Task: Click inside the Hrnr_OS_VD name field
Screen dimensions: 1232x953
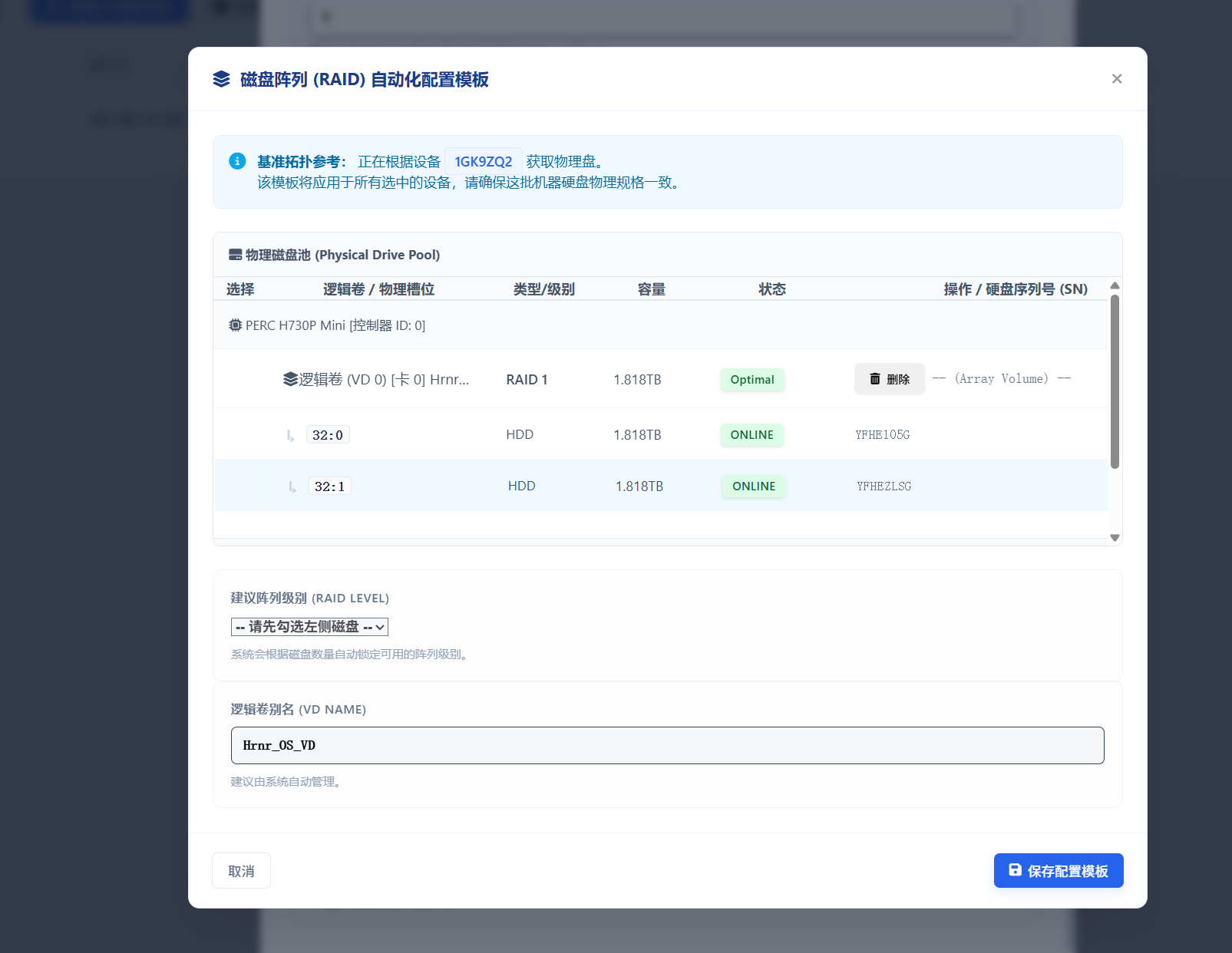Action: coord(667,745)
